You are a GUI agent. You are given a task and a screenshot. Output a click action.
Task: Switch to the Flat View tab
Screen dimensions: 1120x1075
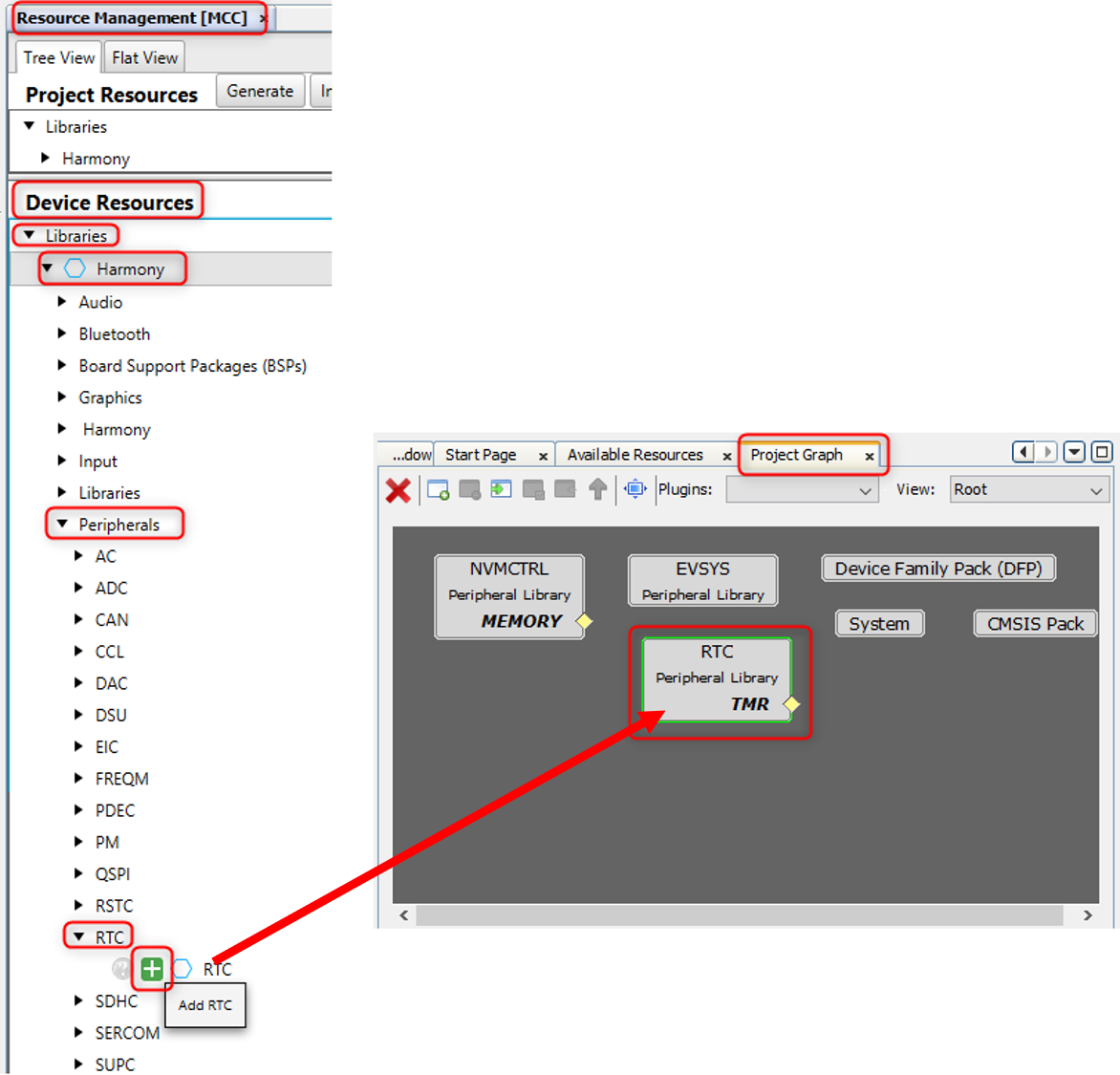[x=144, y=58]
